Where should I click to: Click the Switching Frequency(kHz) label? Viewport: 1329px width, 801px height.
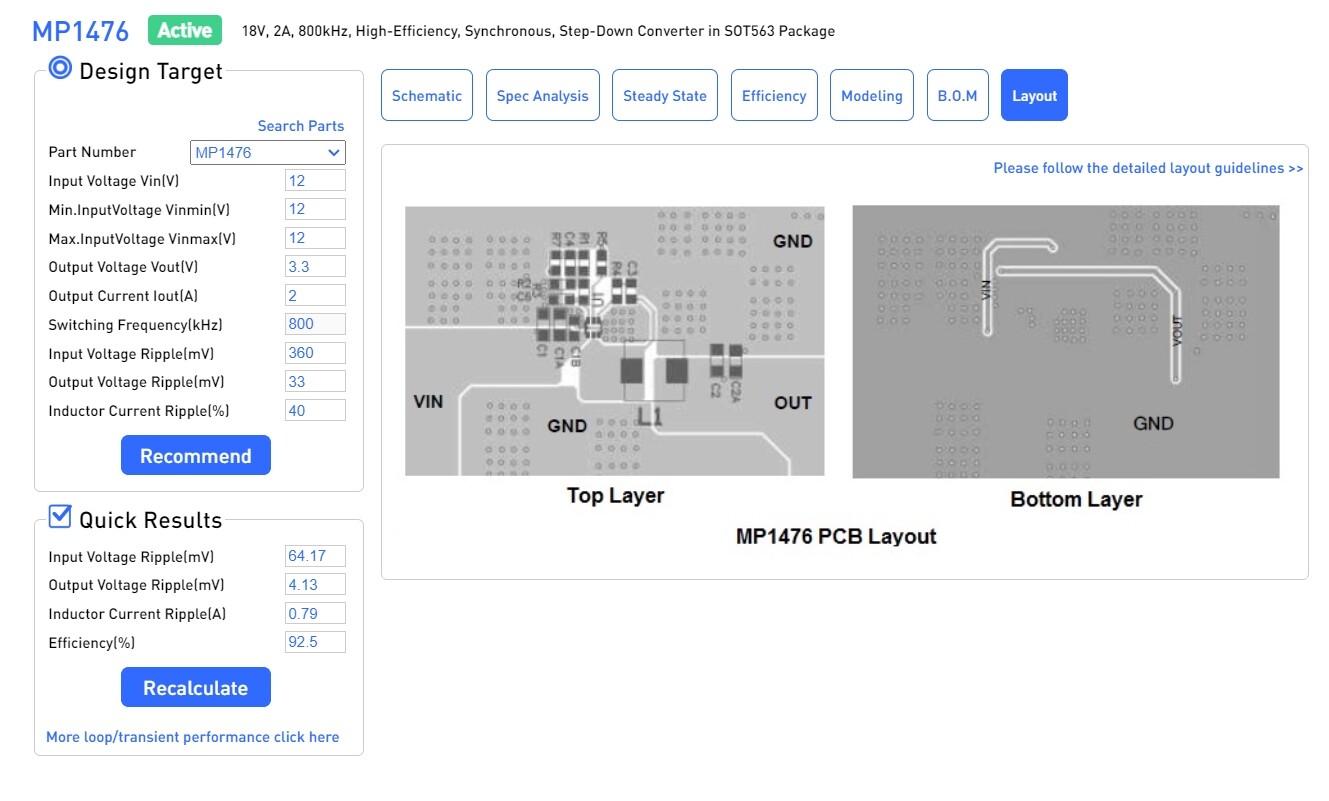135,325
